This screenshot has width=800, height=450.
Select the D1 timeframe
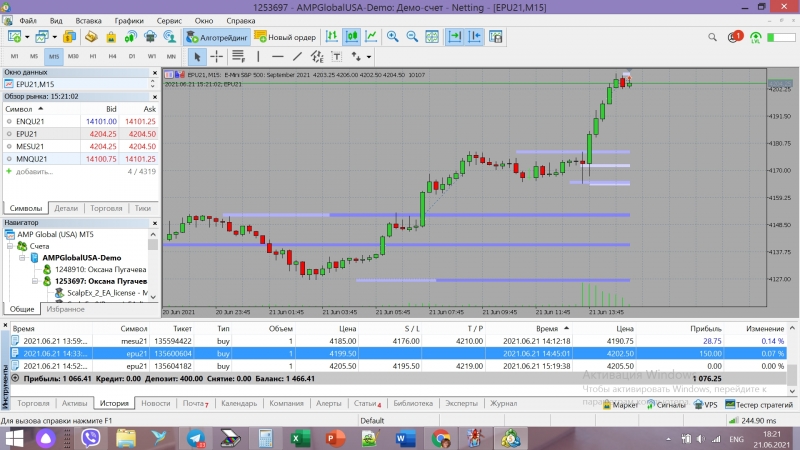[132, 56]
